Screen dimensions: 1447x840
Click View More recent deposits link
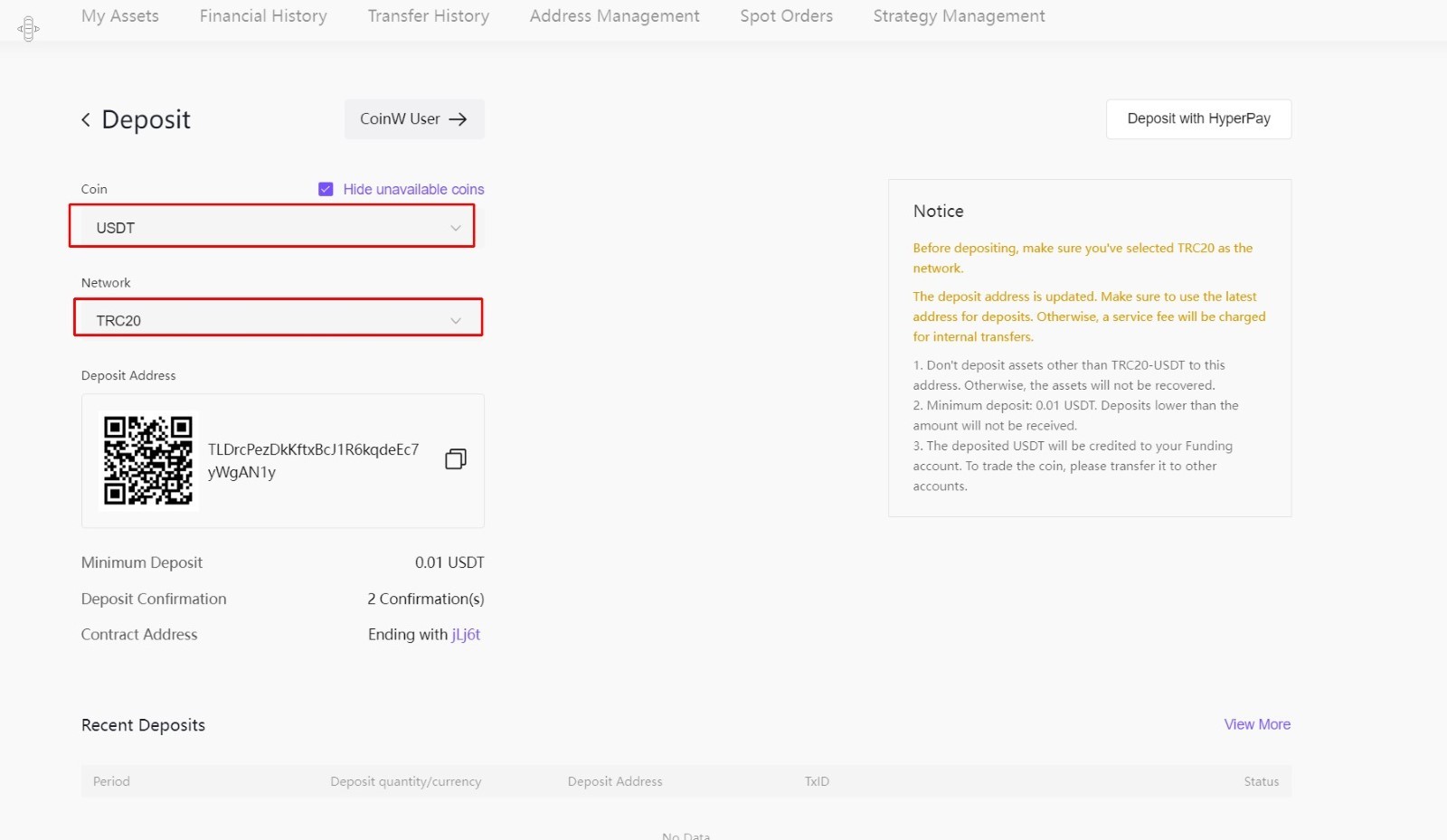coord(1257,724)
